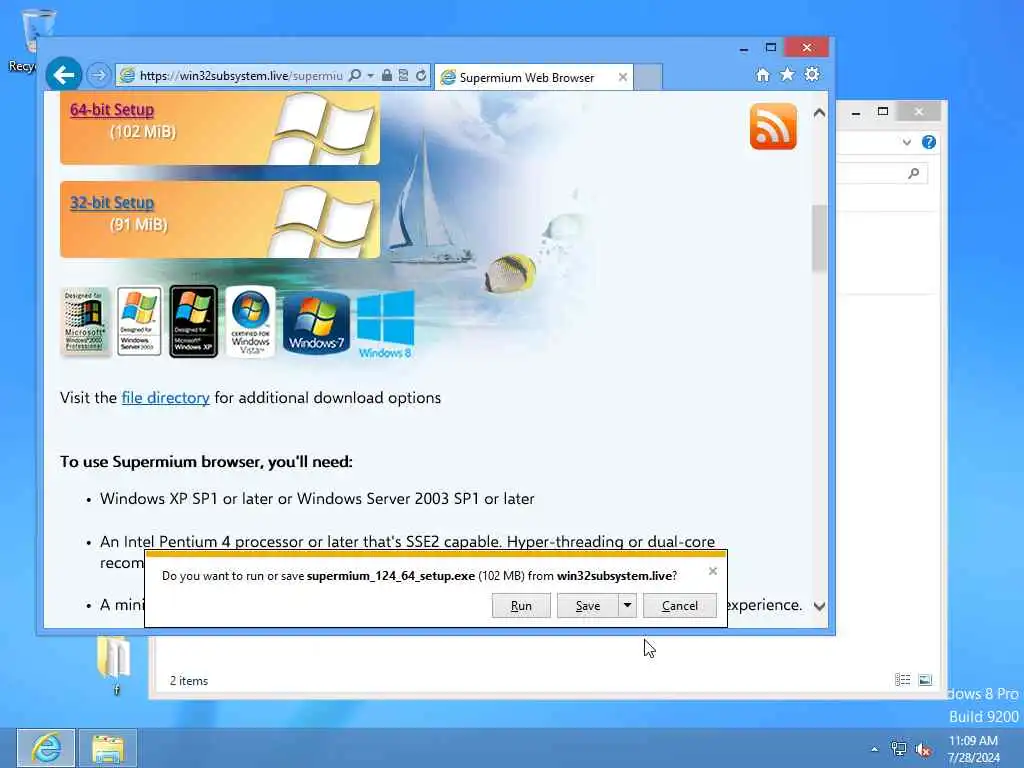
Task: Open the clock showing 11:09 AM
Action: click(x=973, y=748)
